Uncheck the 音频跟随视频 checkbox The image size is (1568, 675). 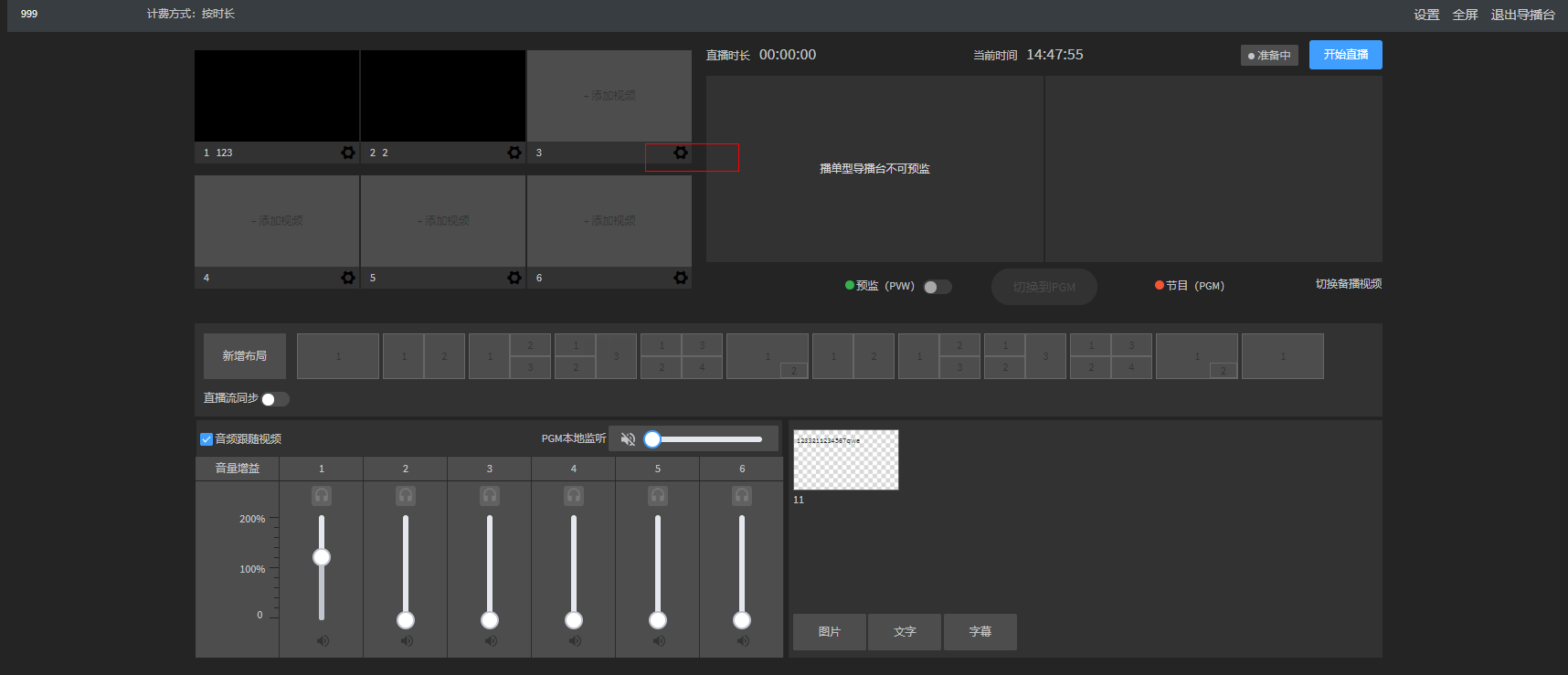[x=207, y=439]
